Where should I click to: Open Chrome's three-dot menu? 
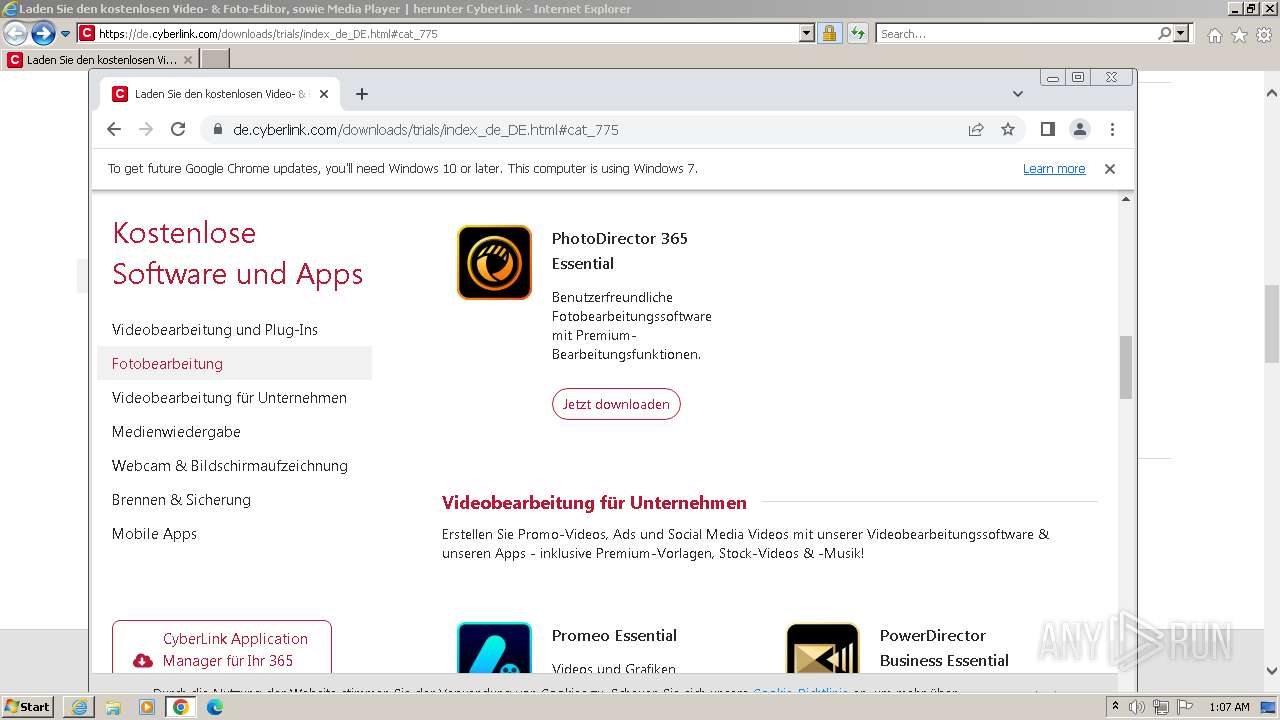(1112, 129)
